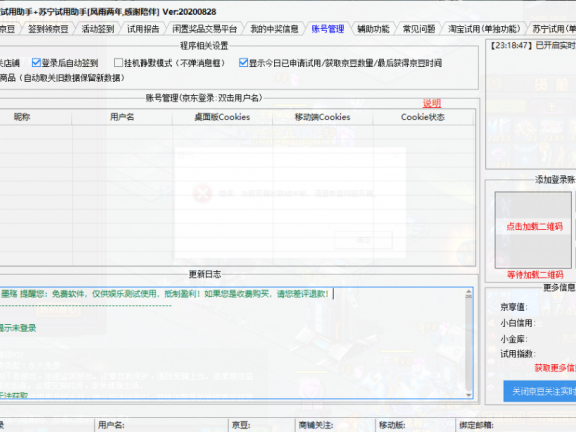Click the 移动端Cookies column header

click(x=323, y=117)
